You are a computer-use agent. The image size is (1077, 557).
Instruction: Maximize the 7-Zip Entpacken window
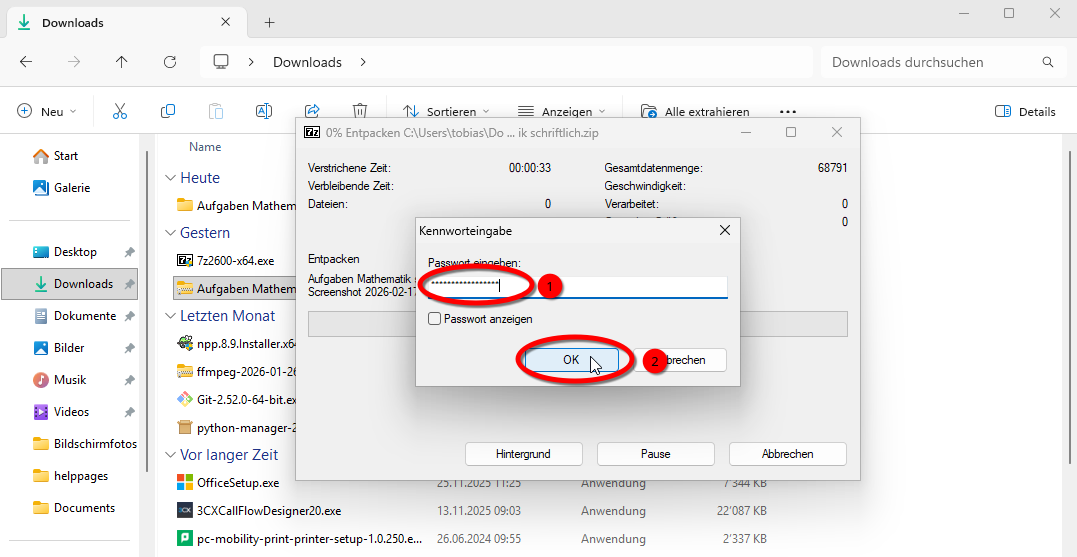791,132
